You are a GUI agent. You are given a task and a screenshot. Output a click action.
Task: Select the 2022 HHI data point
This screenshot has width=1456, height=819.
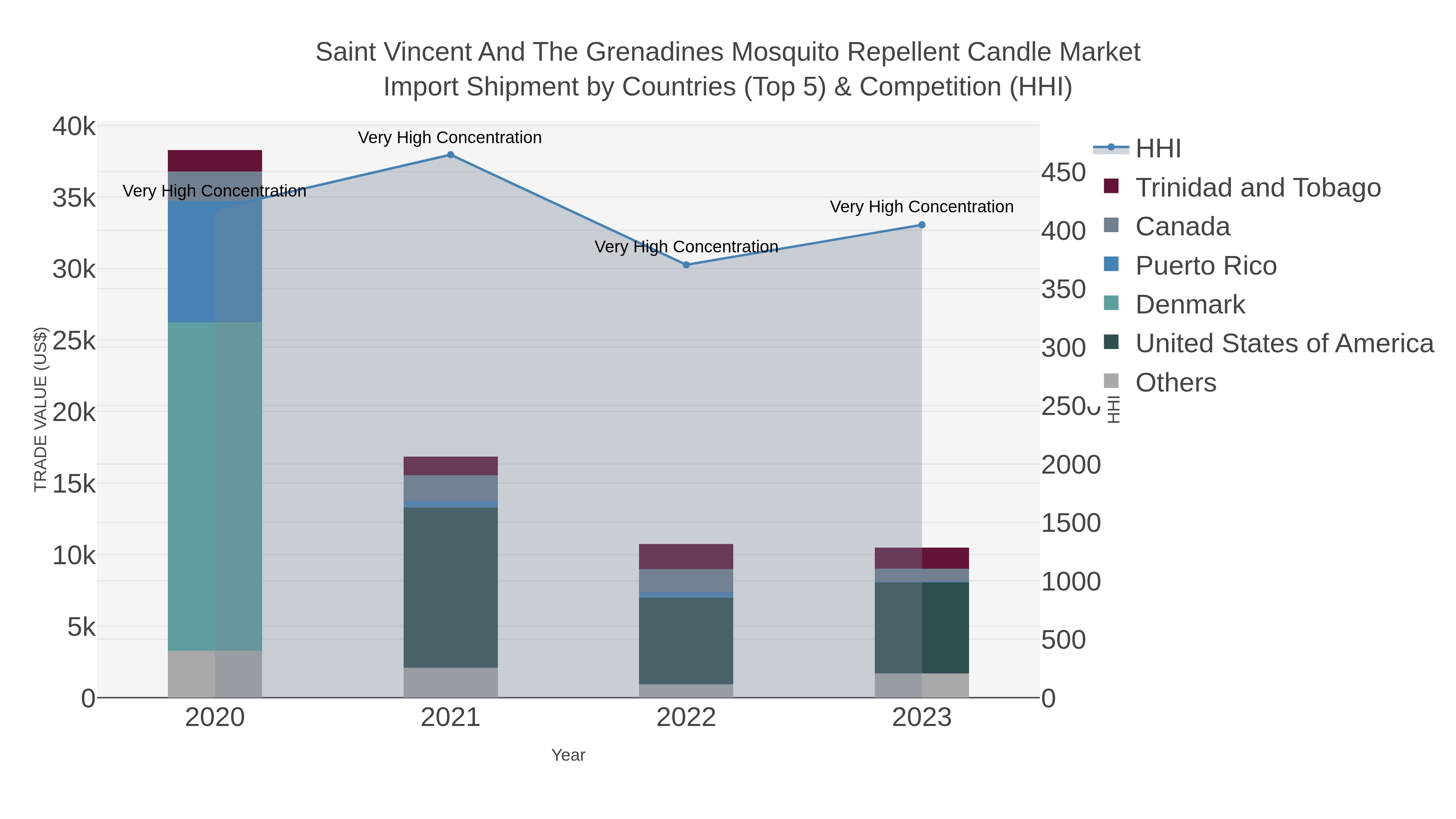(x=686, y=265)
